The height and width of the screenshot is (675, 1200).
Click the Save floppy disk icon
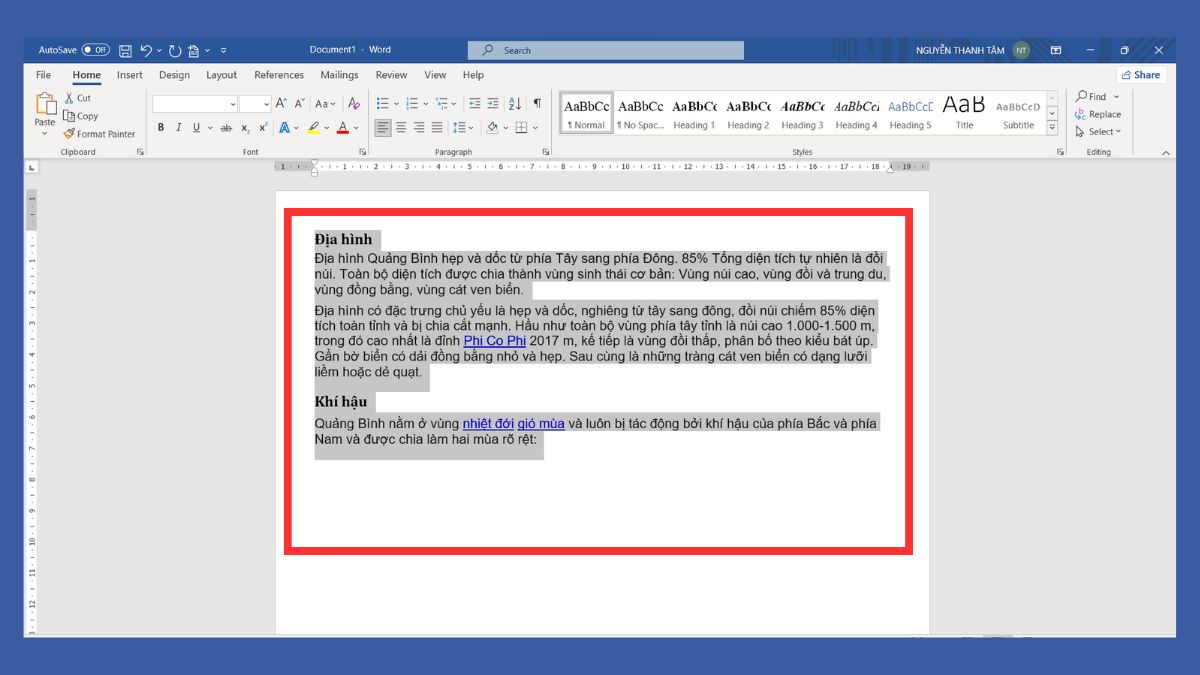point(125,50)
